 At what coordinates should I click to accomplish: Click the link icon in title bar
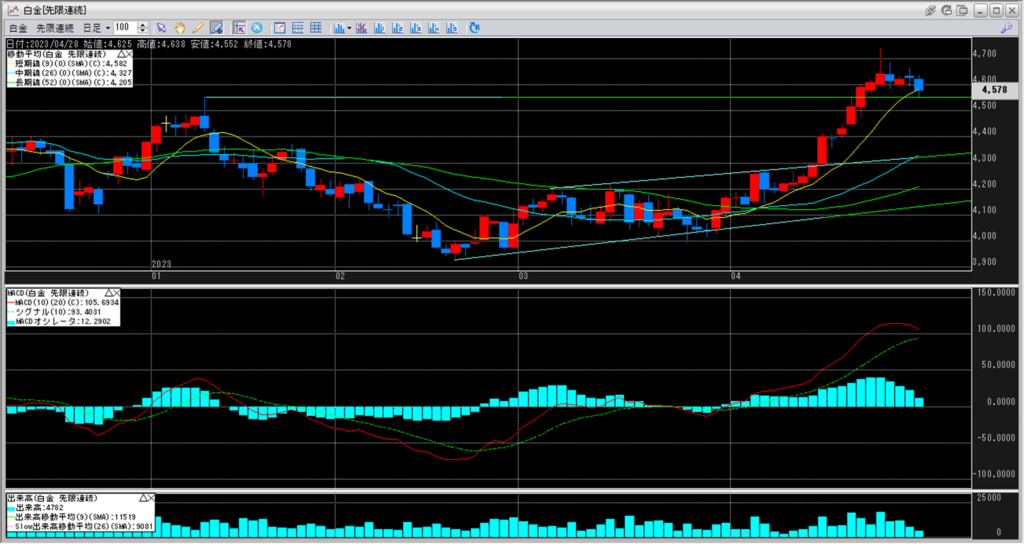click(932, 9)
